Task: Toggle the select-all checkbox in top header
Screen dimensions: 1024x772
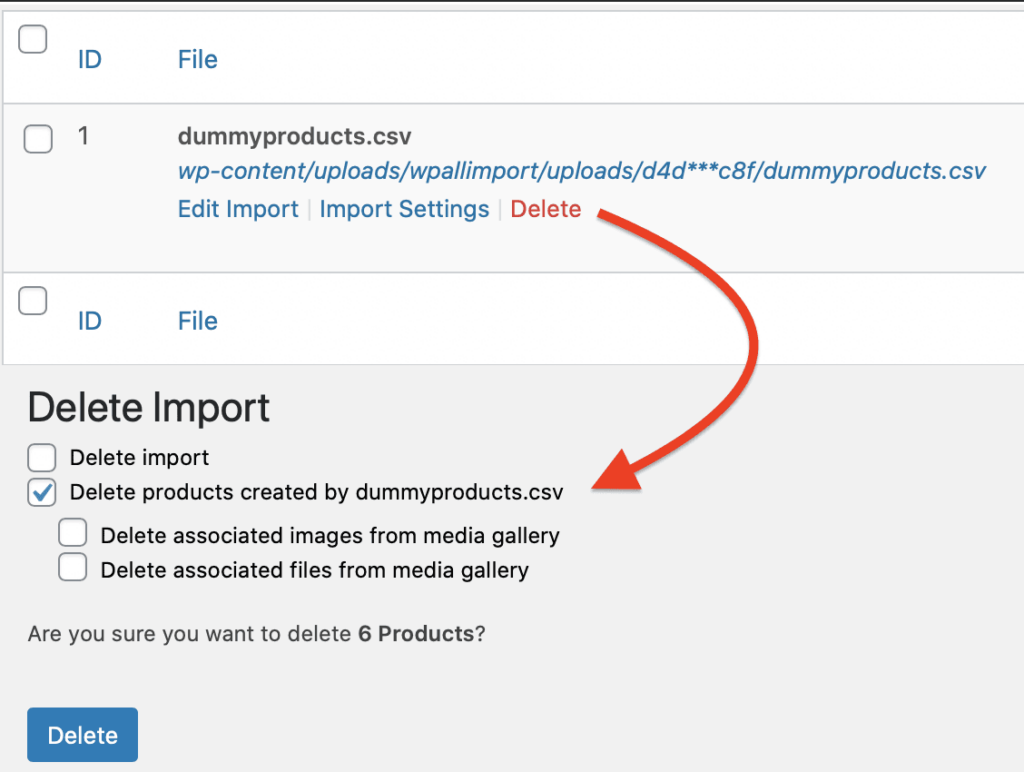Action: tap(33, 38)
